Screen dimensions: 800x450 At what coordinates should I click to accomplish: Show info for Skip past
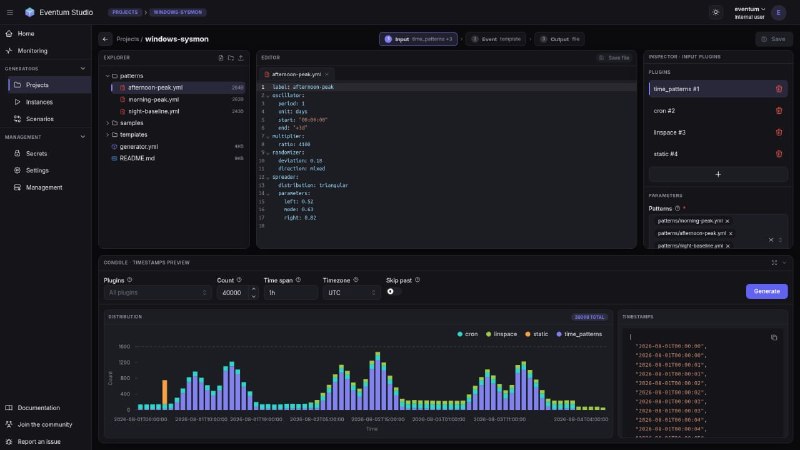pos(417,280)
